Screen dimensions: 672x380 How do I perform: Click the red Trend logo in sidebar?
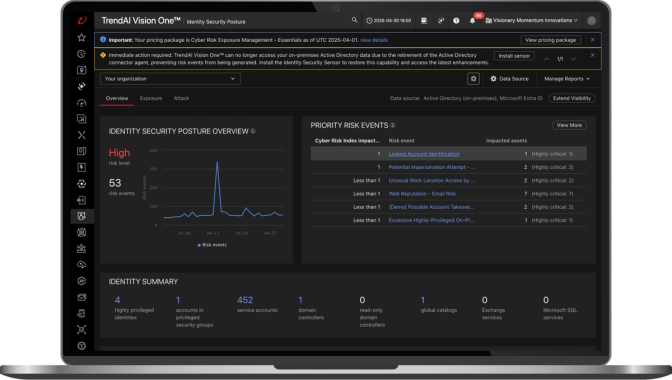click(x=82, y=20)
